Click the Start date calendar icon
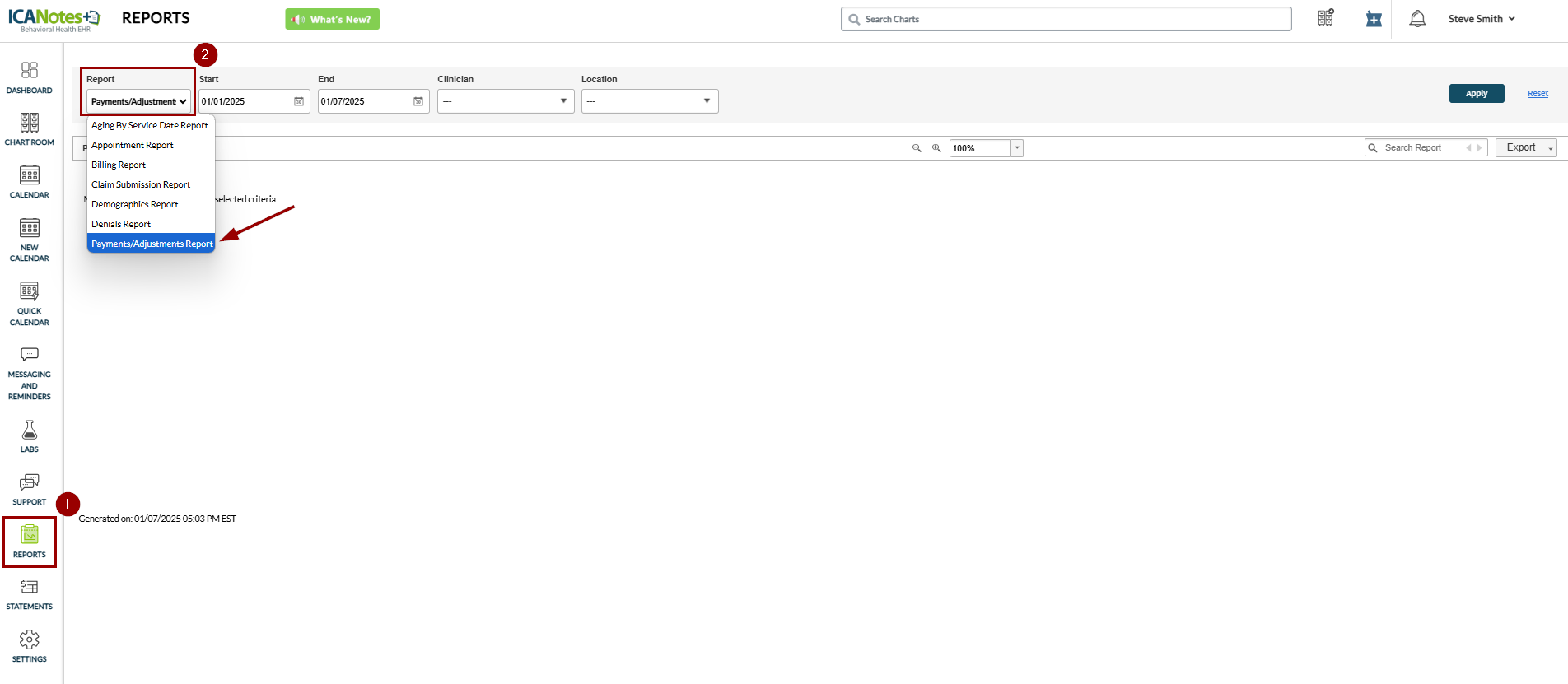 coord(299,101)
